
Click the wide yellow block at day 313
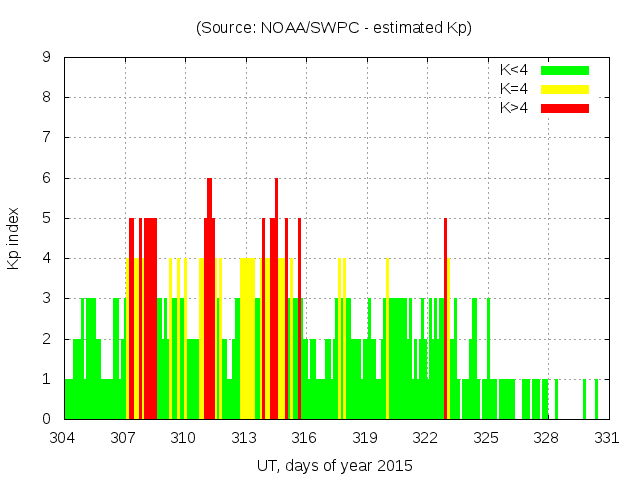(x=247, y=340)
